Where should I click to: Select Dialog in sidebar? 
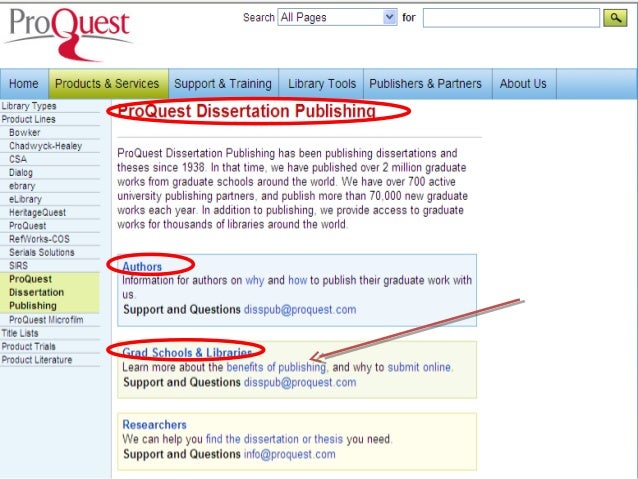21,173
